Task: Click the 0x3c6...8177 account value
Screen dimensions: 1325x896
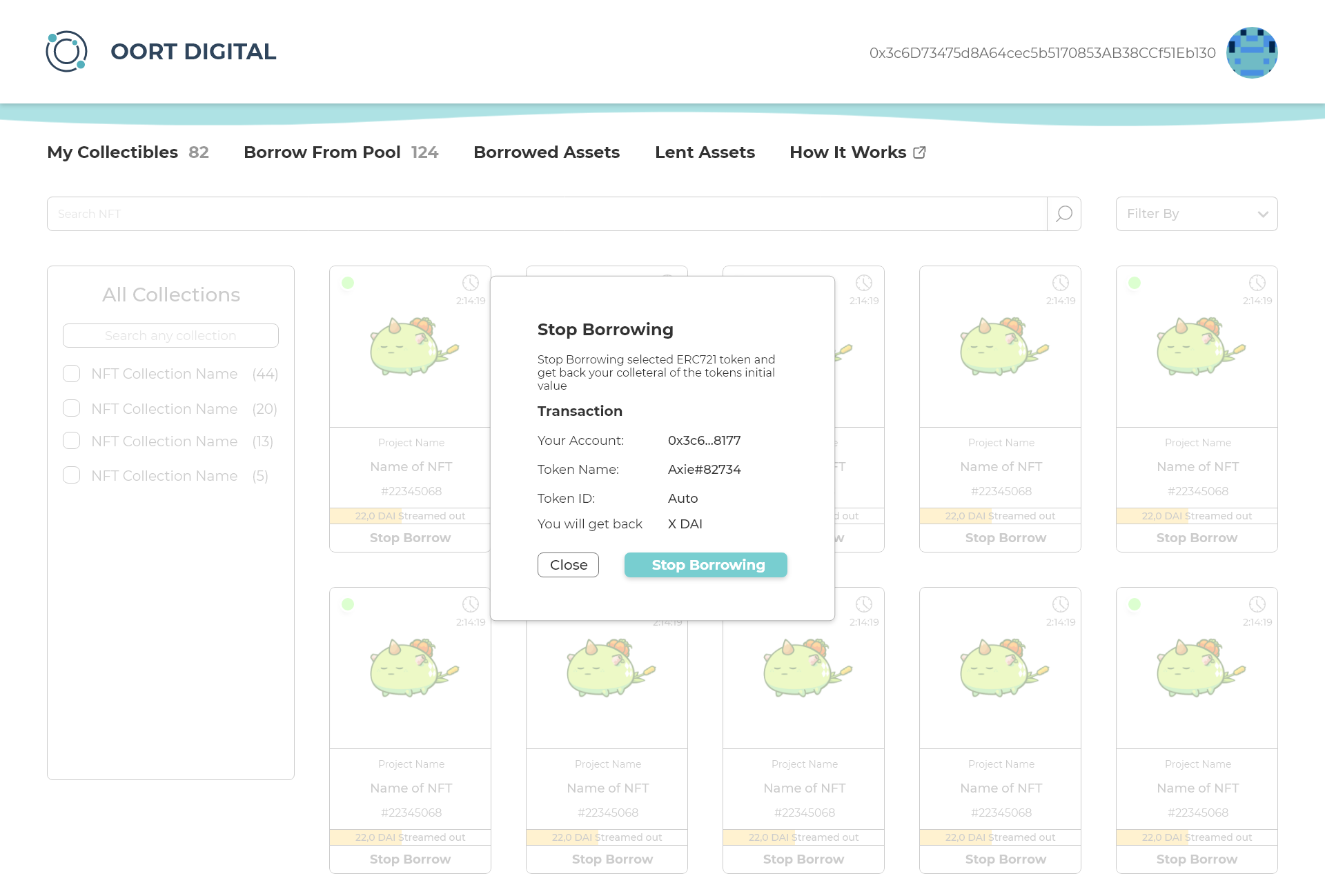Action: click(x=704, y=441)
